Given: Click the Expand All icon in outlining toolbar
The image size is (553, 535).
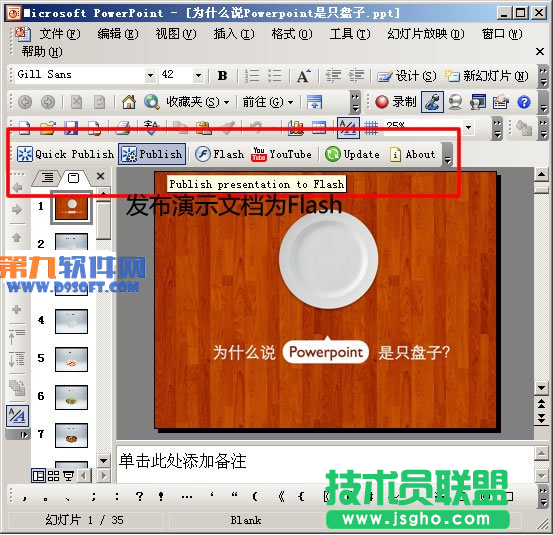Looking at the screenshot, I should [17, 359].
